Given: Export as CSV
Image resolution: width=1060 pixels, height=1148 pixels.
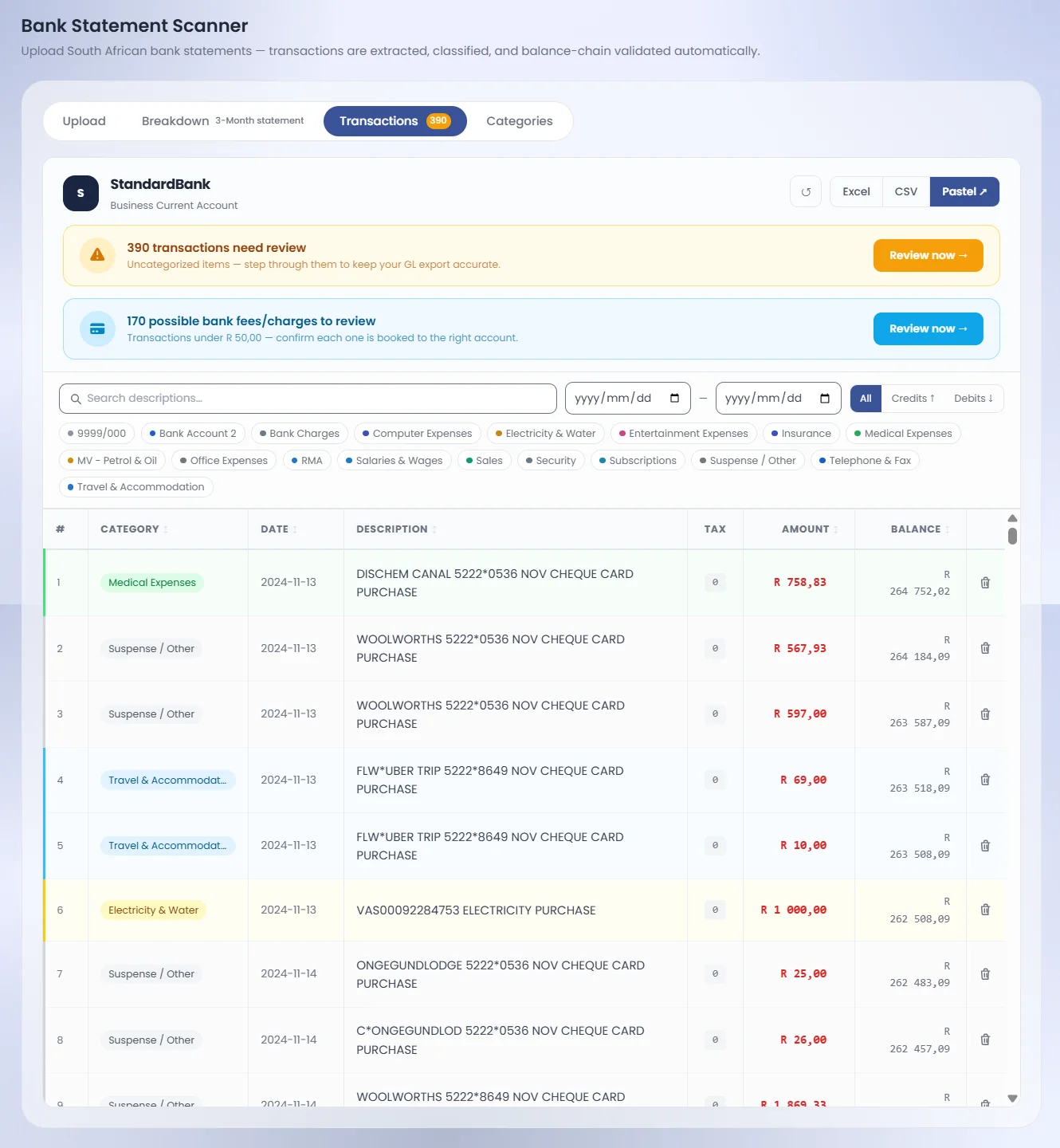Looking at the screenshot, I should pyautogui.click(x=906, y=192).
